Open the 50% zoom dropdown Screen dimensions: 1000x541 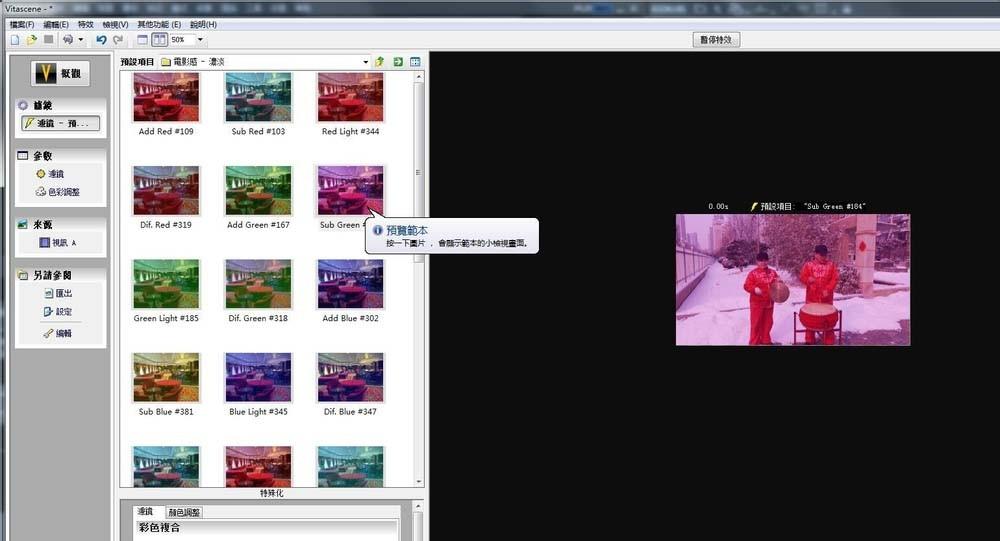(x=200, y=40)
